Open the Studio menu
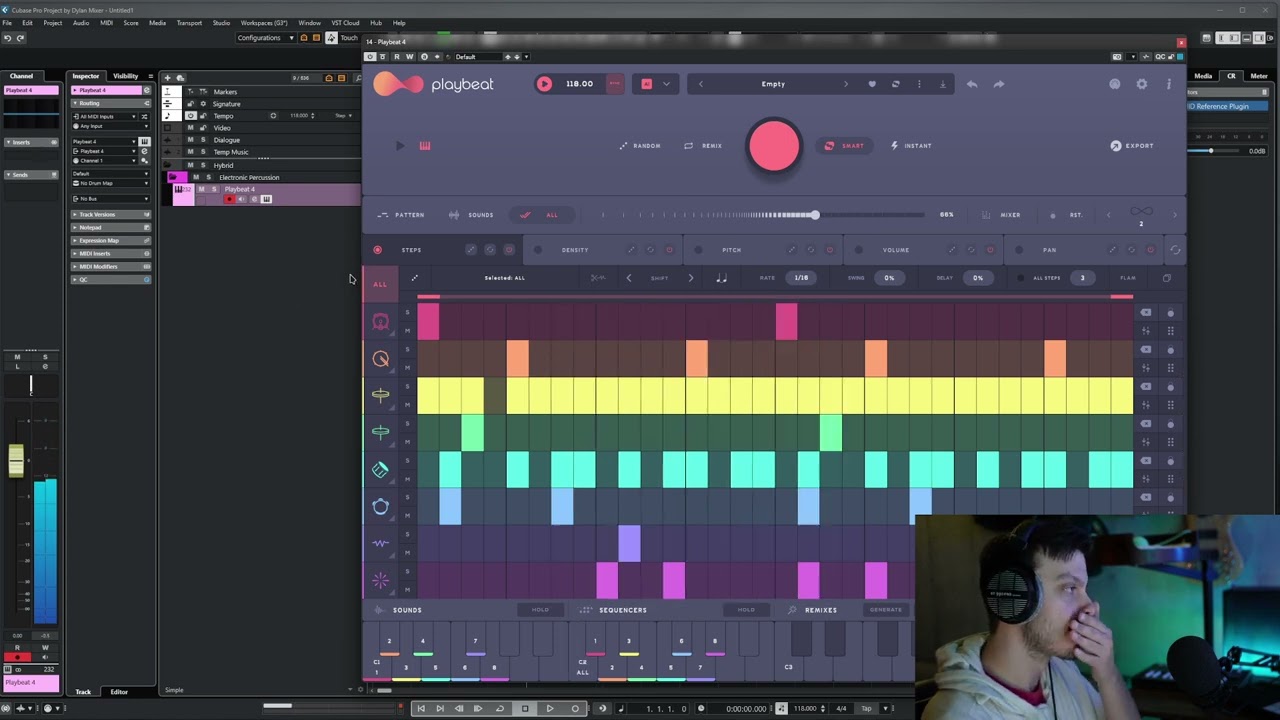 coord(221,23)
